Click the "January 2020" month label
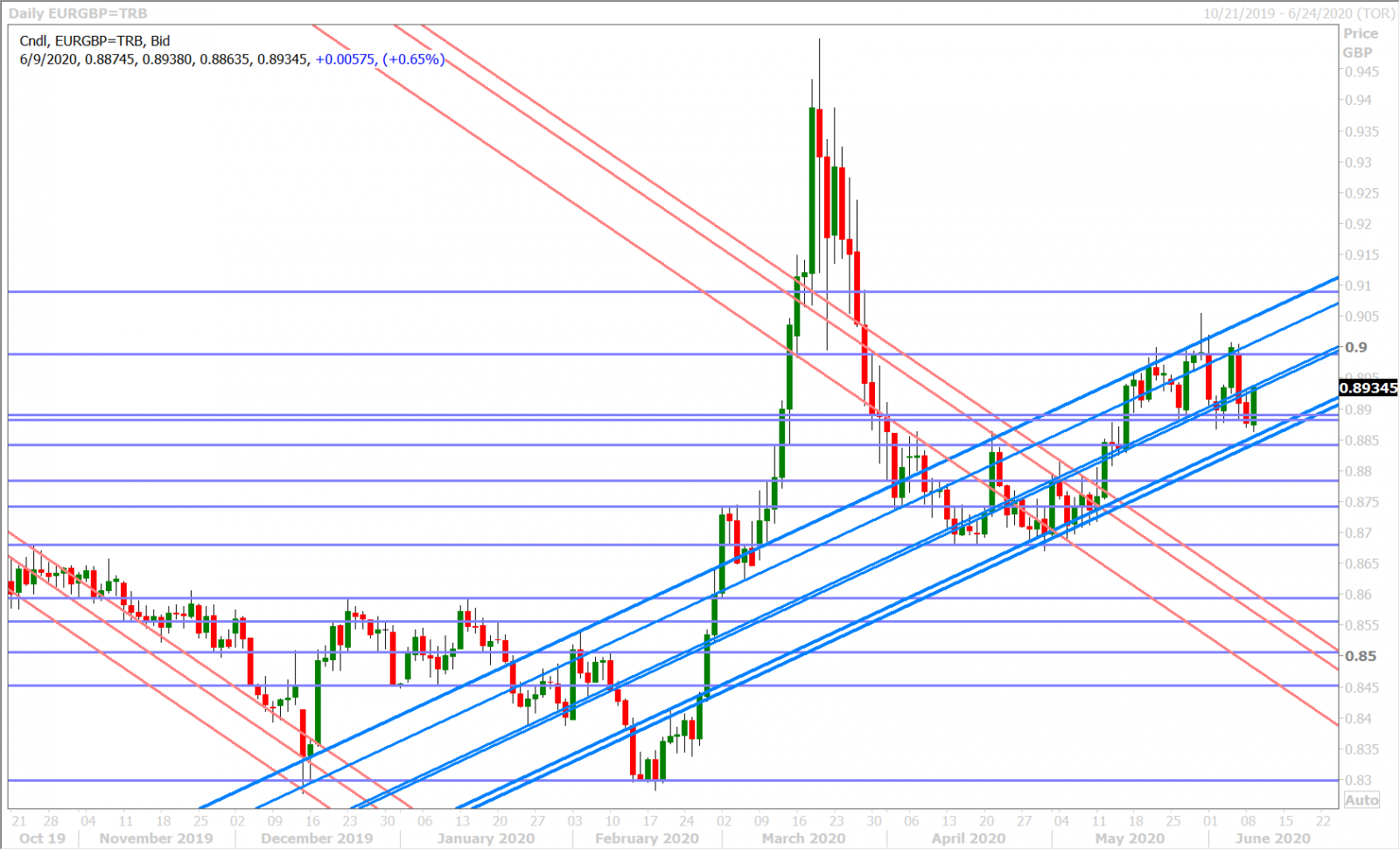 coord(486,839)
